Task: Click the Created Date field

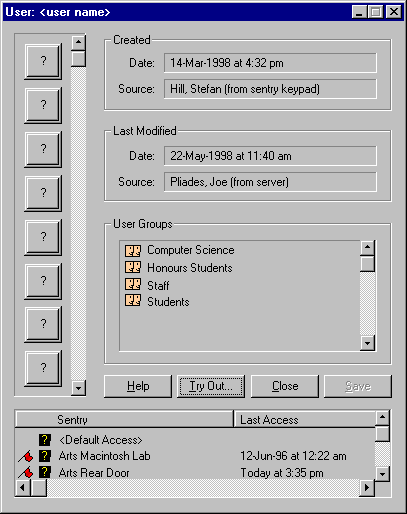Action: coord(270,63)
